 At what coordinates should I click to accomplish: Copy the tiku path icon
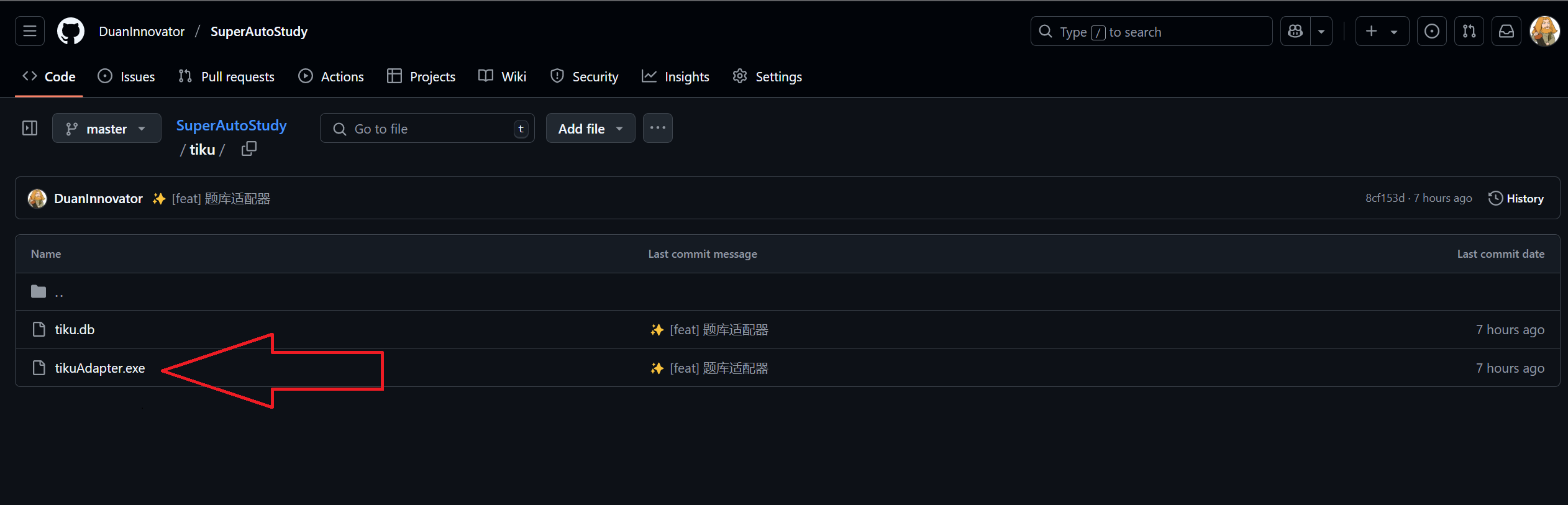[249, 148]
